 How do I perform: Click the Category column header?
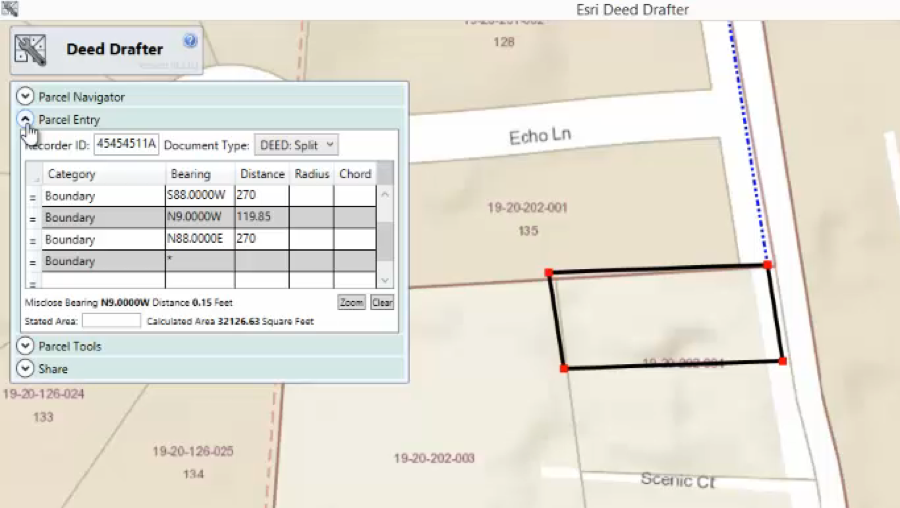103,174
